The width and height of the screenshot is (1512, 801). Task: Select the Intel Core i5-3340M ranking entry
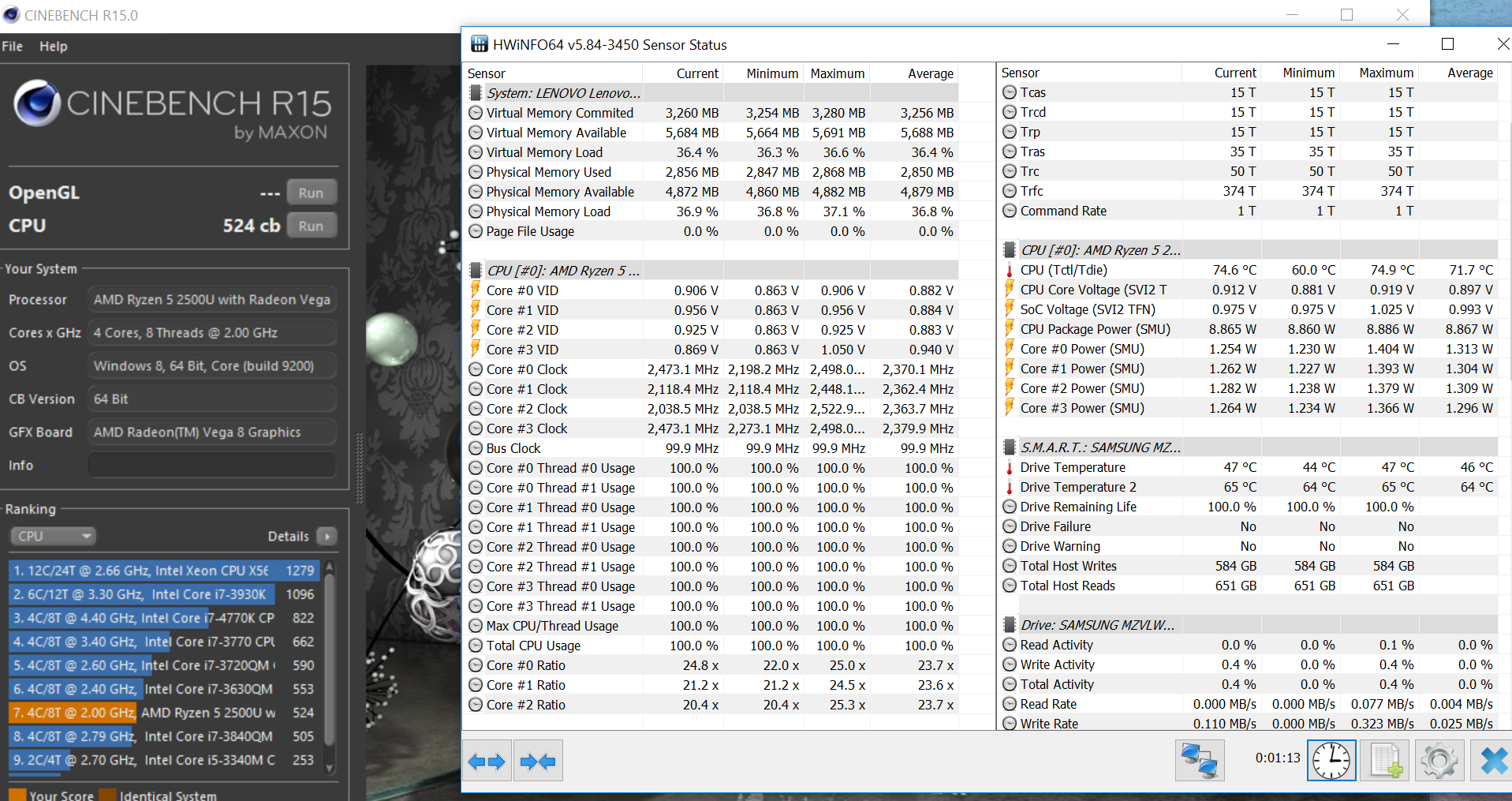point(163,760)
